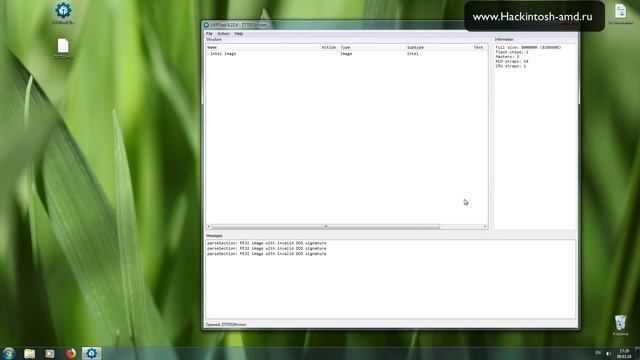Click the Intel subtype cell
Screen dimensions: 640x360
pos(413,54)
